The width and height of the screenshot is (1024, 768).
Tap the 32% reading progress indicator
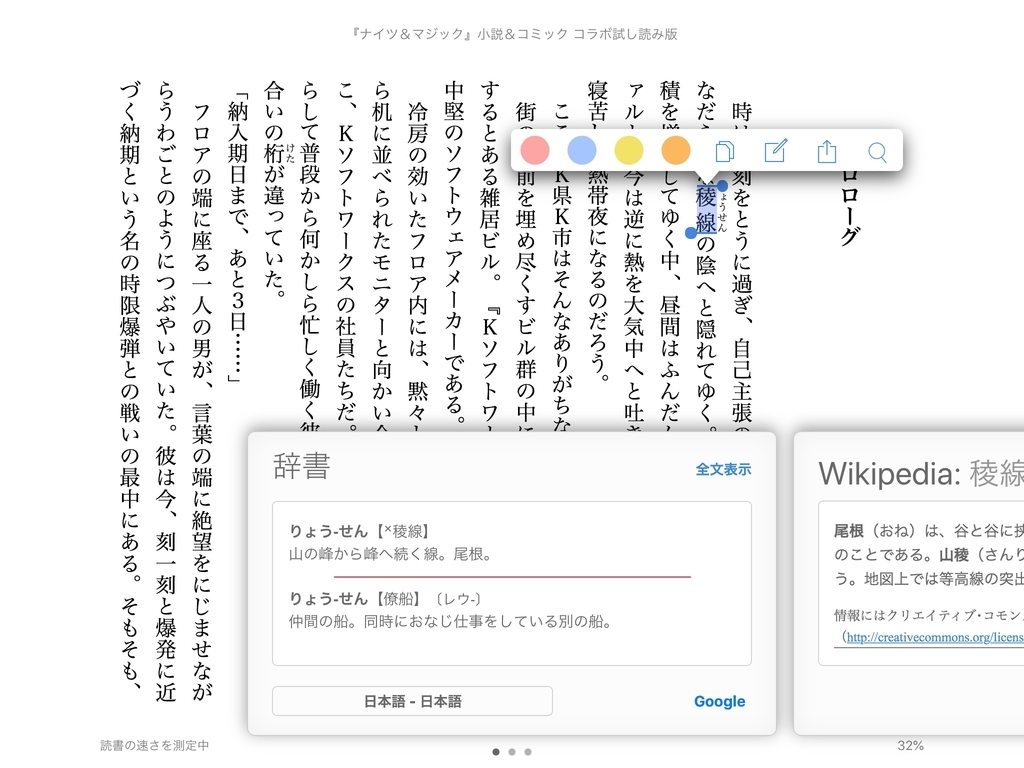tap(908, 745)
